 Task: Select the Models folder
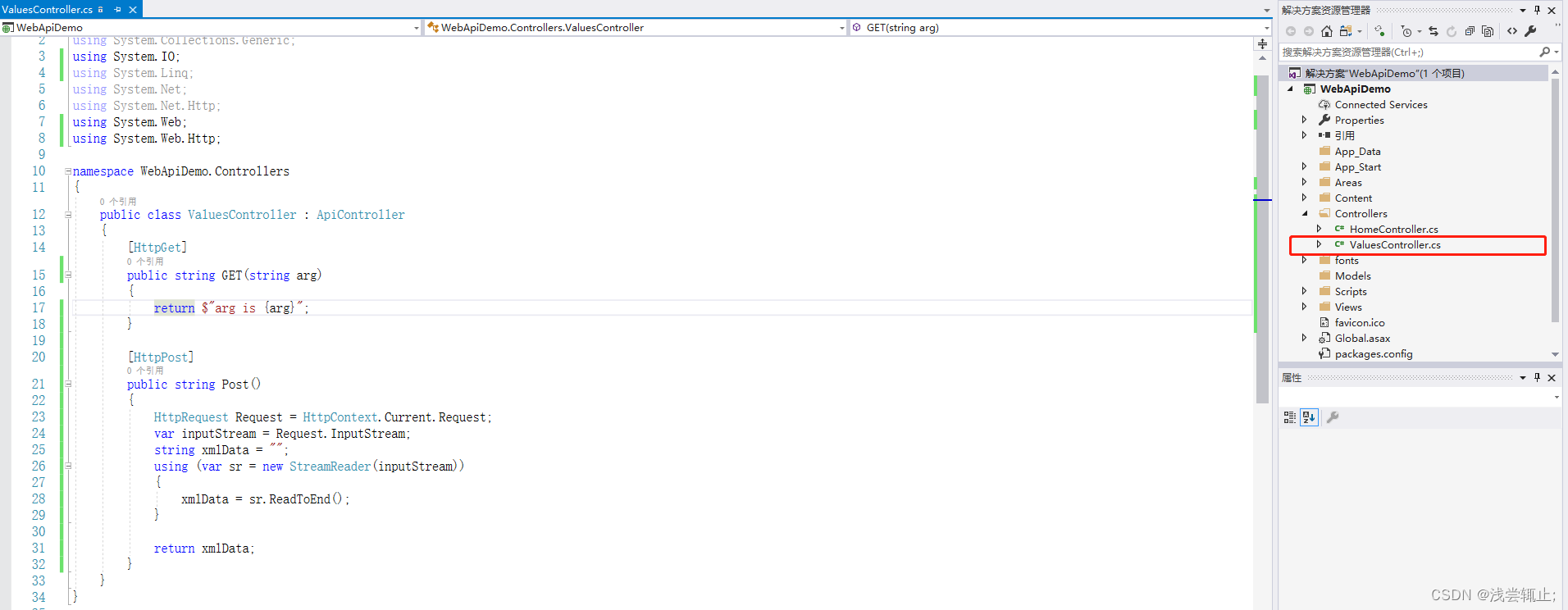click(1352, 275)
